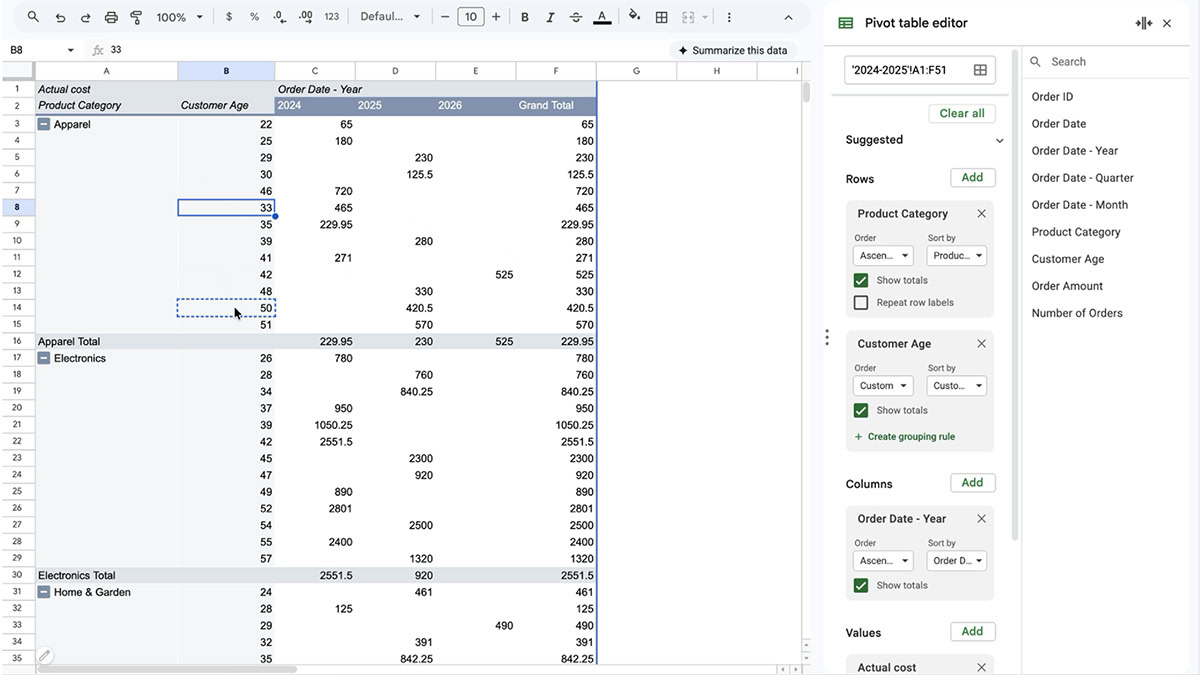1200x675 pixels.
Task: Undo the last action
Action: (x=60, y=17)
